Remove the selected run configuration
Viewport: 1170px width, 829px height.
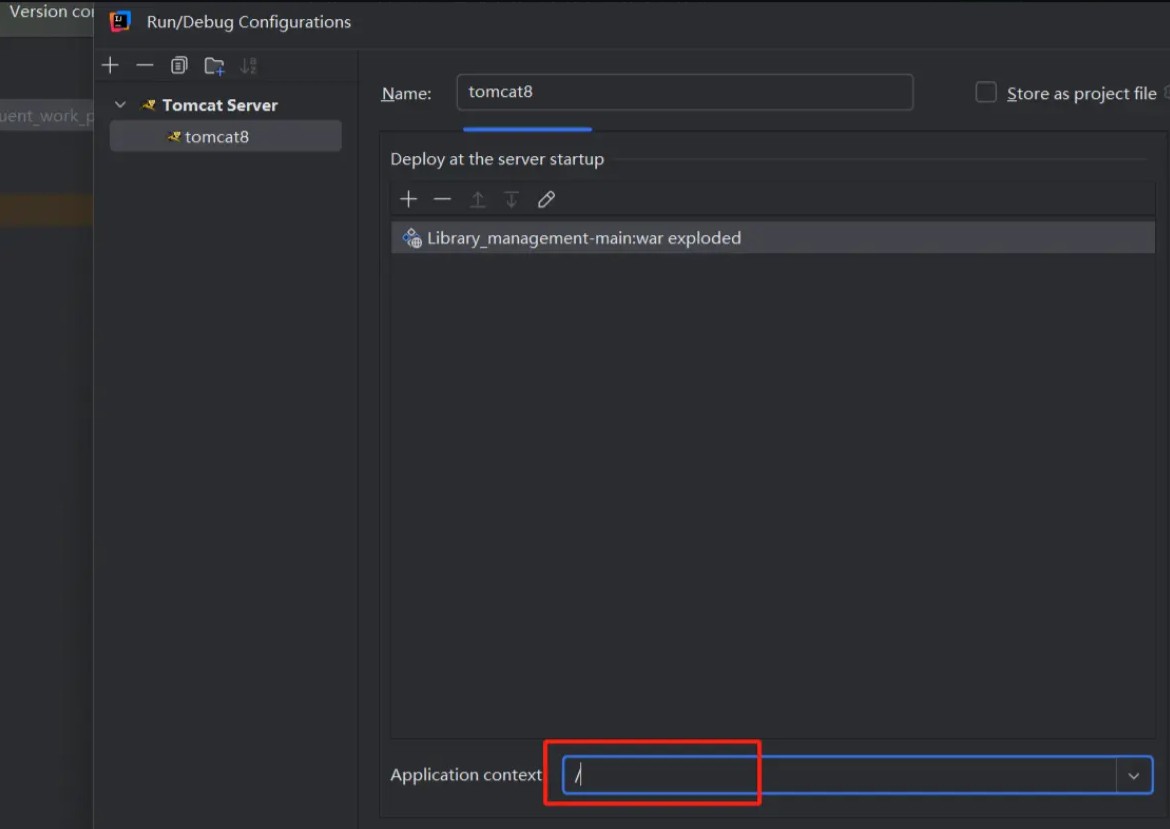(x=145, y=66)
